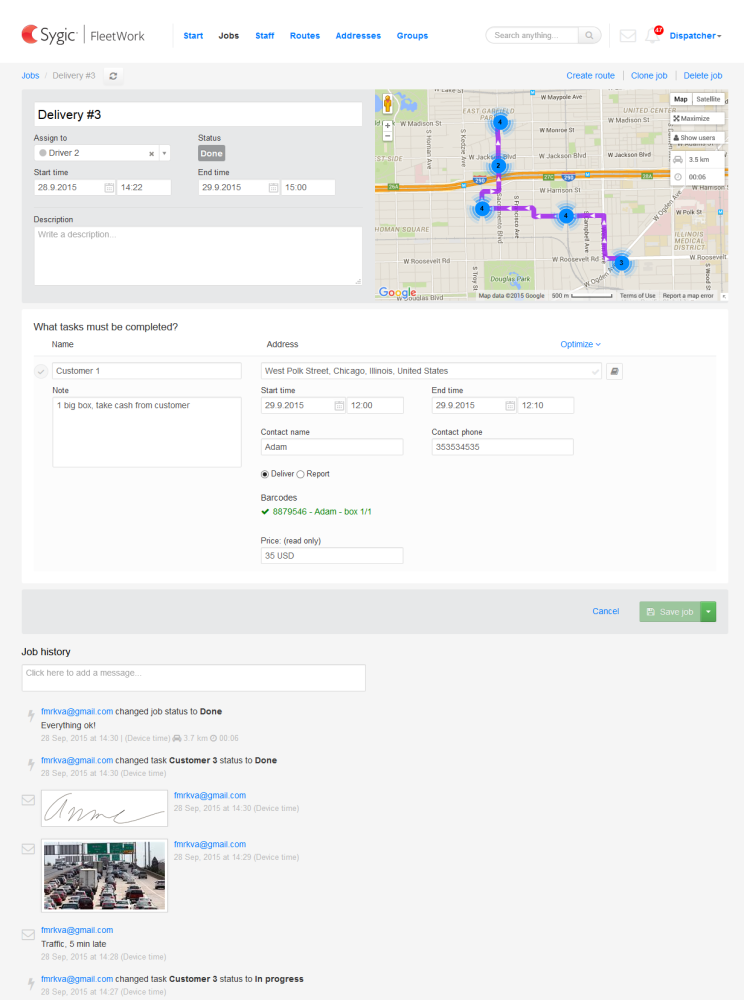744x1000 pixels.
Task: Click the map Terms of Use link
Action: pyautogui.click(x=638, y=296)
